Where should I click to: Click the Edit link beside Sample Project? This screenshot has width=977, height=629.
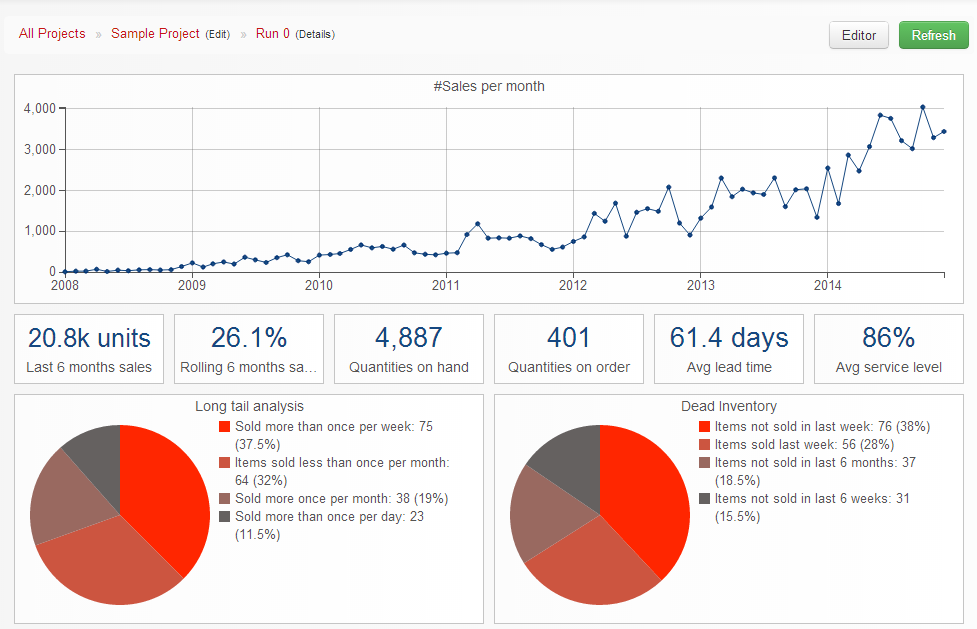click(217, 35)
